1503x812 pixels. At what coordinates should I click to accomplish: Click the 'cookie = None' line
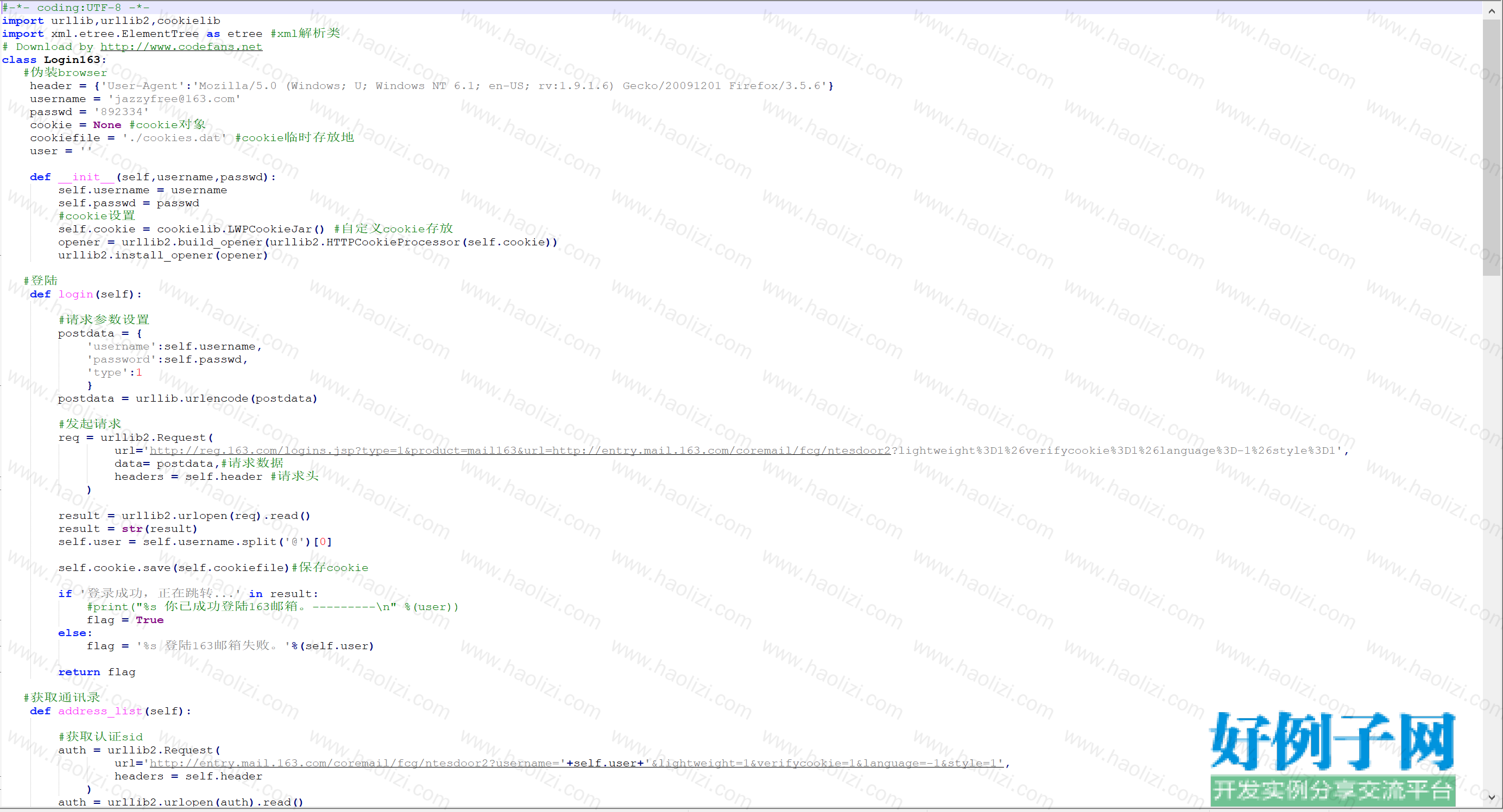pos(118,125)
